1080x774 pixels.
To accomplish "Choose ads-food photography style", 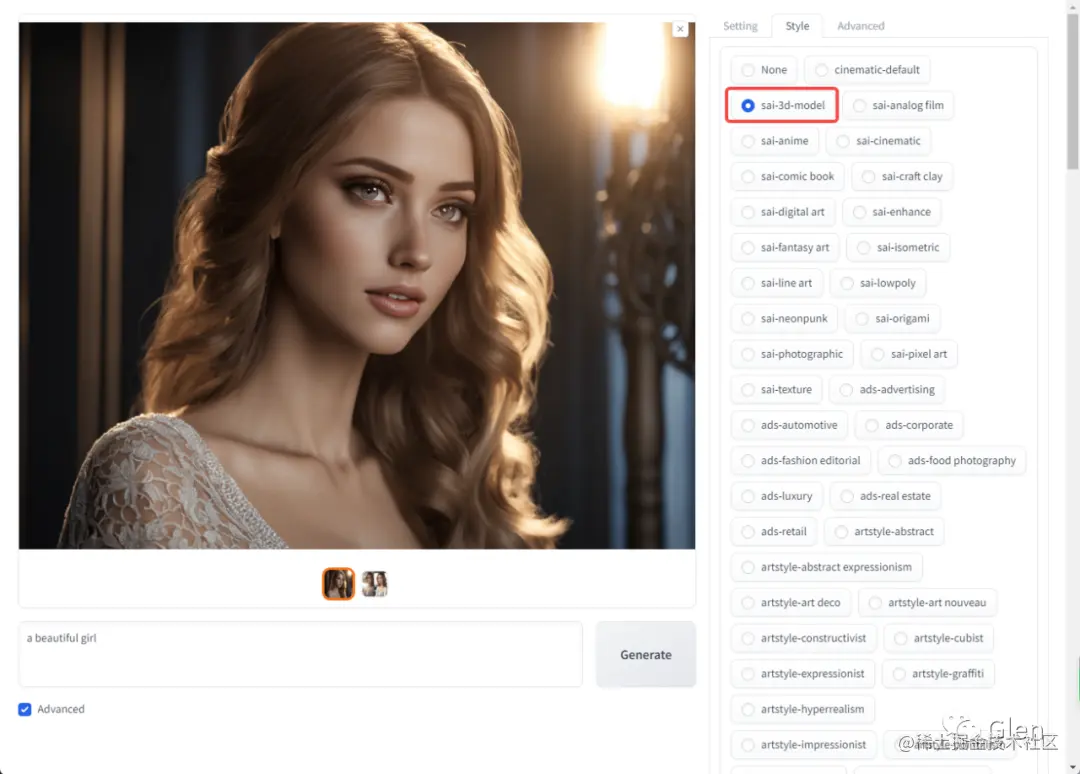I will tap(952, 461).
